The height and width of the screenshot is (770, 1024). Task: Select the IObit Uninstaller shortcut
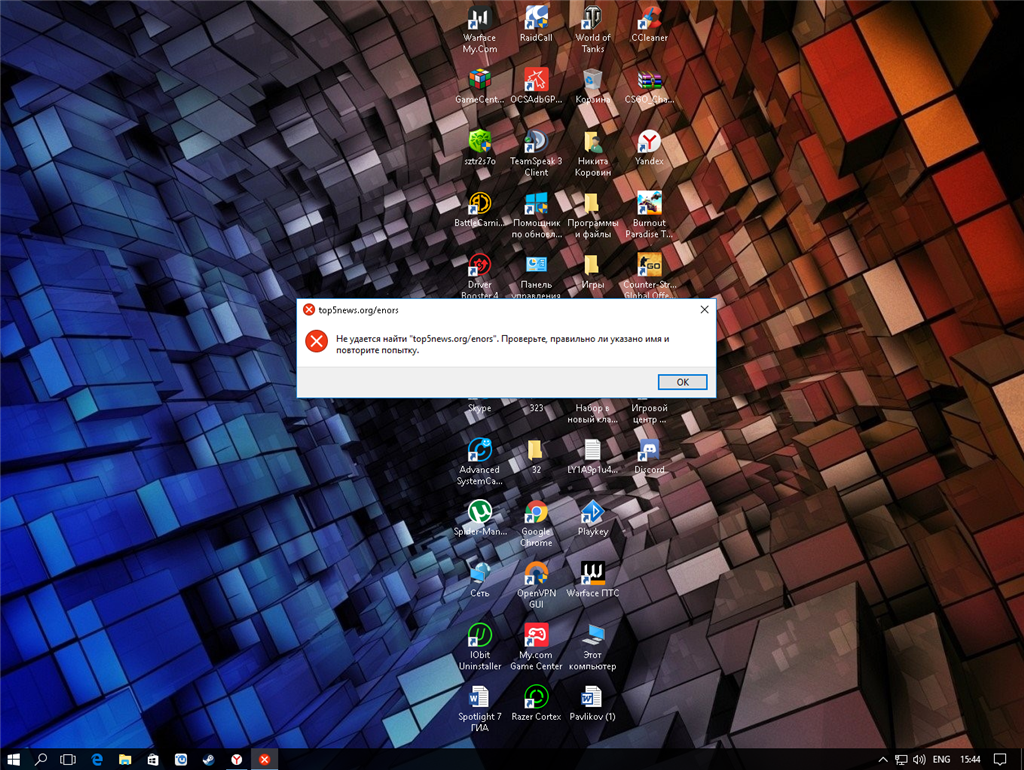tap(479, 647)
